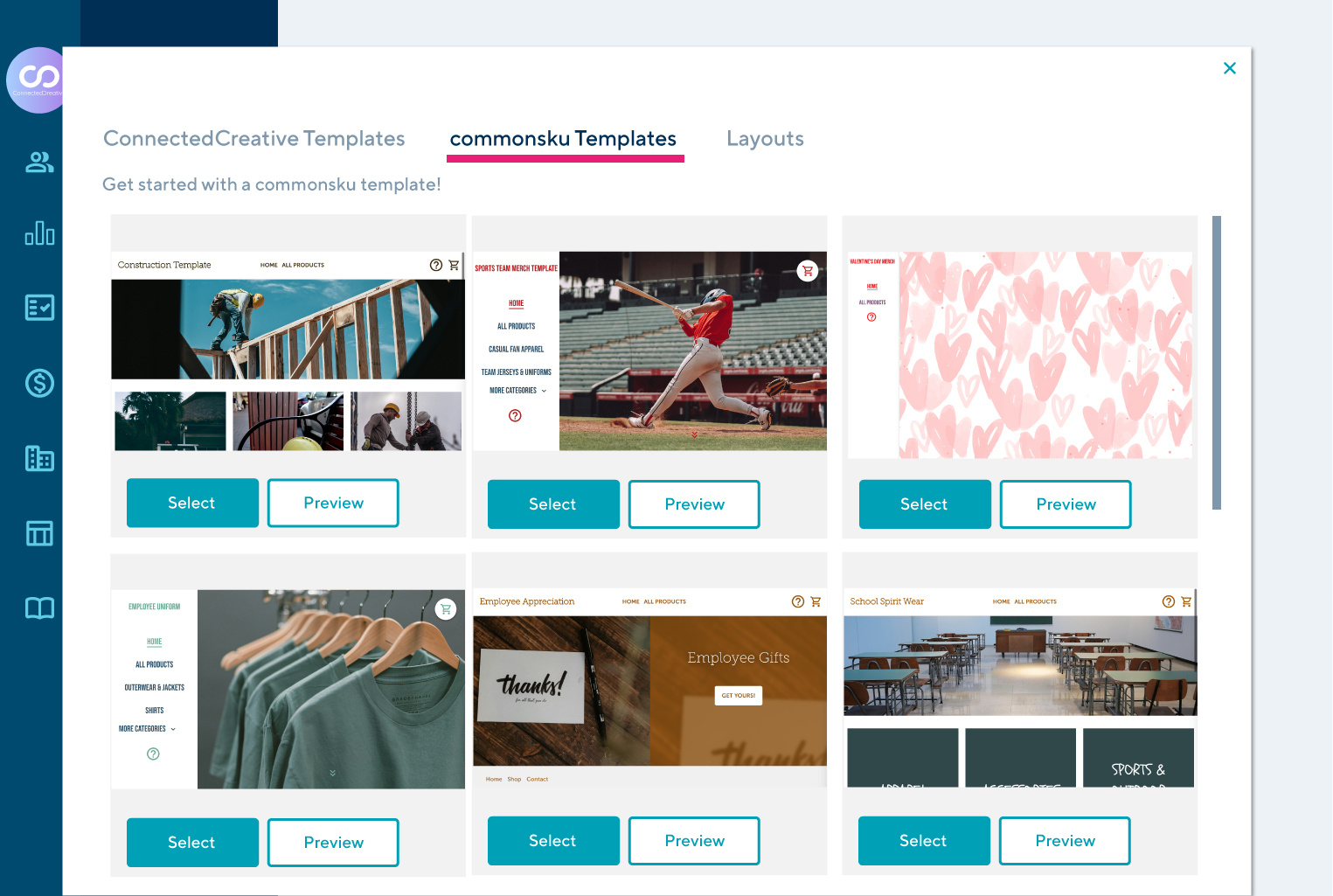This screenshot has width=1333, height=896.
Task: Preview the Employee Uniform template
Action: coord(333,843)
